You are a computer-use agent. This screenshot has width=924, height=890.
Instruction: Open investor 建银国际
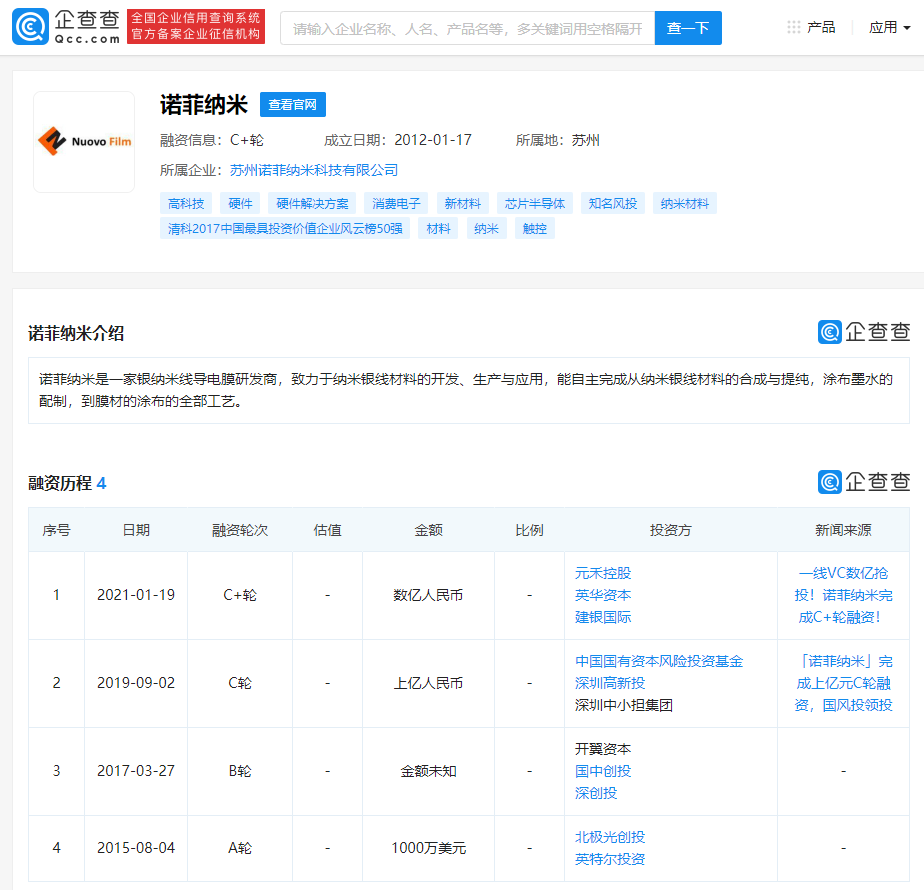(x=603, y=617)
